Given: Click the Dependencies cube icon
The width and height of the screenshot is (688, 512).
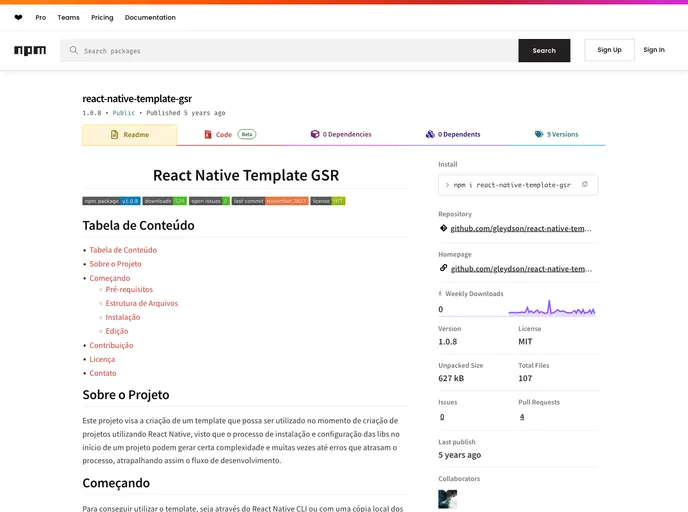Looking at the screenshot, I should pyautogui.click(x=315, y=134).
